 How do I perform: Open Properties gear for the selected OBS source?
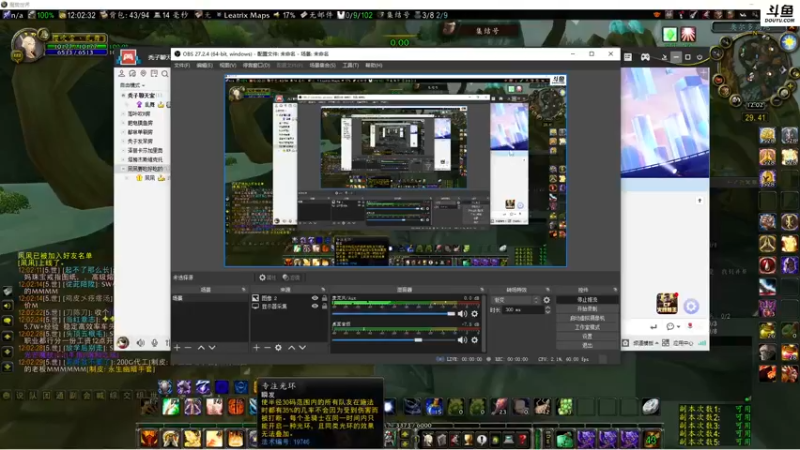(x=267, y=278)
